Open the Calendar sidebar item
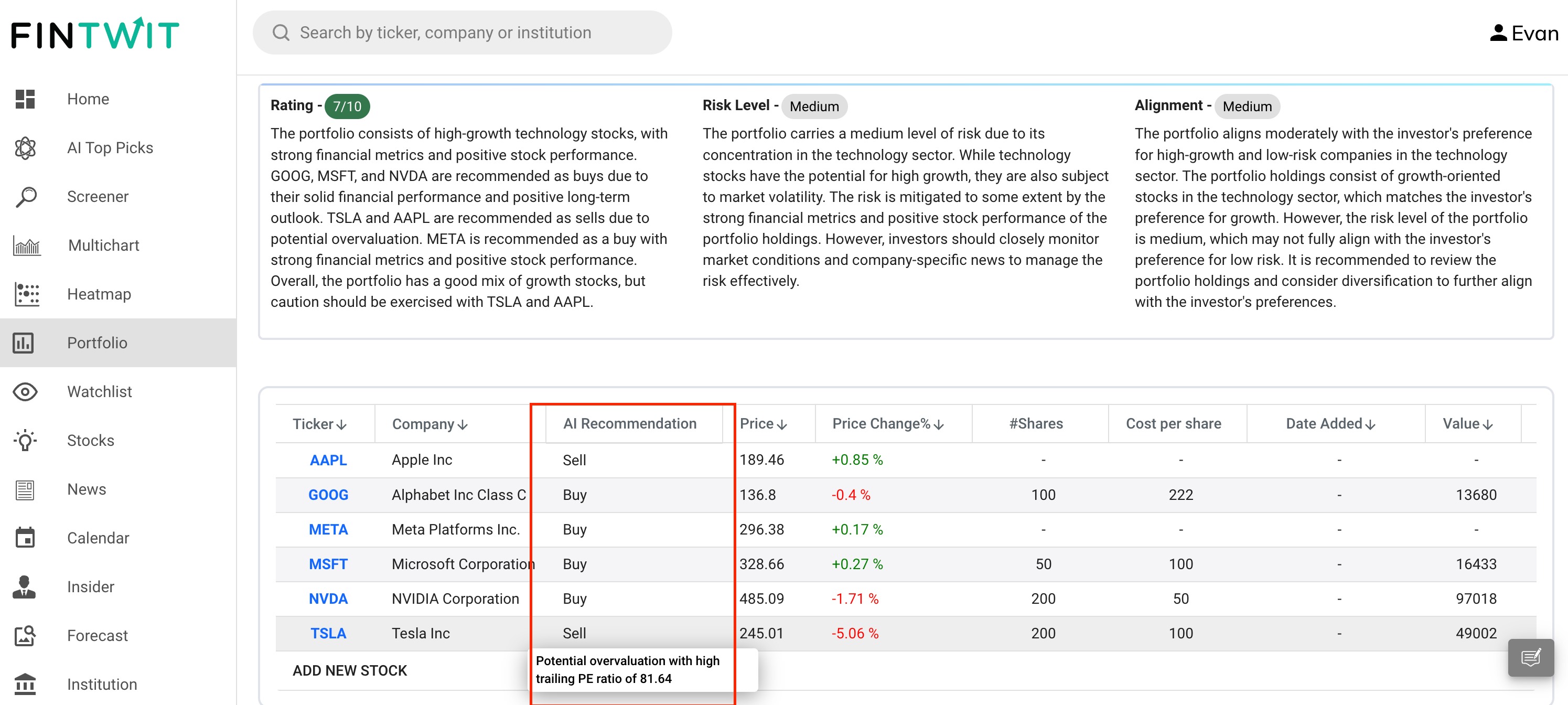This screenshot has height=705, width=1568. click(98, 538)
